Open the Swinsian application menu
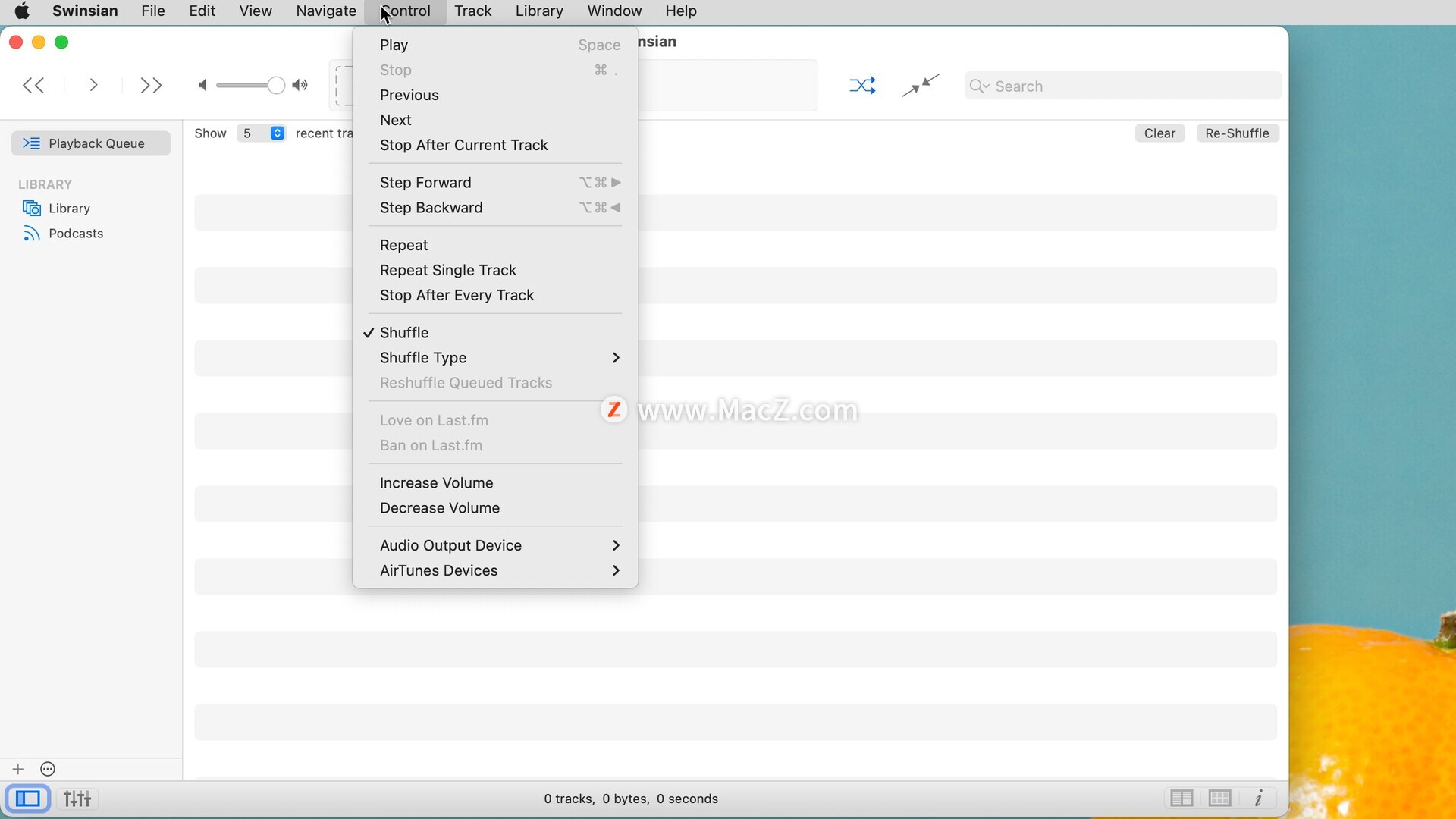The height and width of the screenshot is (819, 1456). point(85,11)
